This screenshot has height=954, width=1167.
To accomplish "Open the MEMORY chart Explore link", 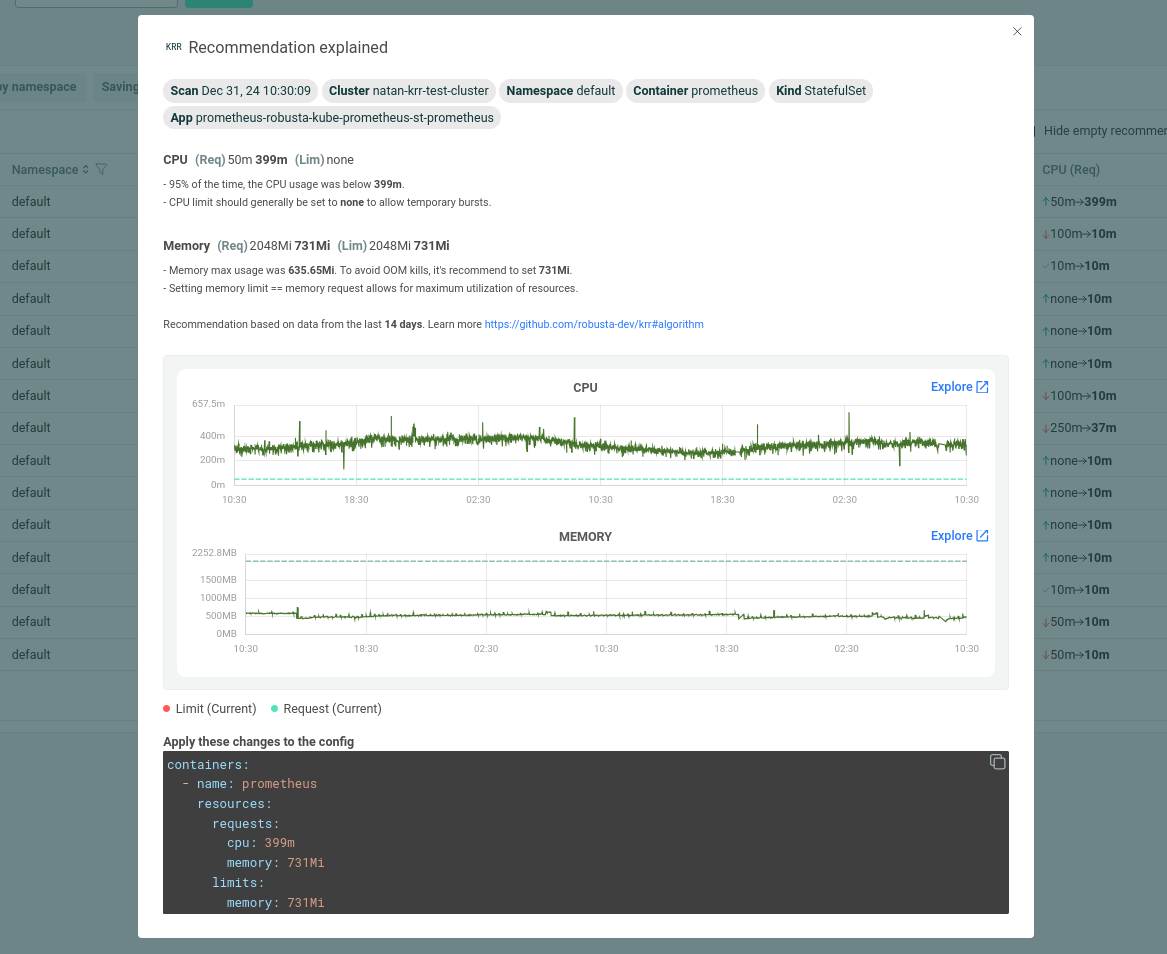I will pyautogui.click(x=959, y=536).
